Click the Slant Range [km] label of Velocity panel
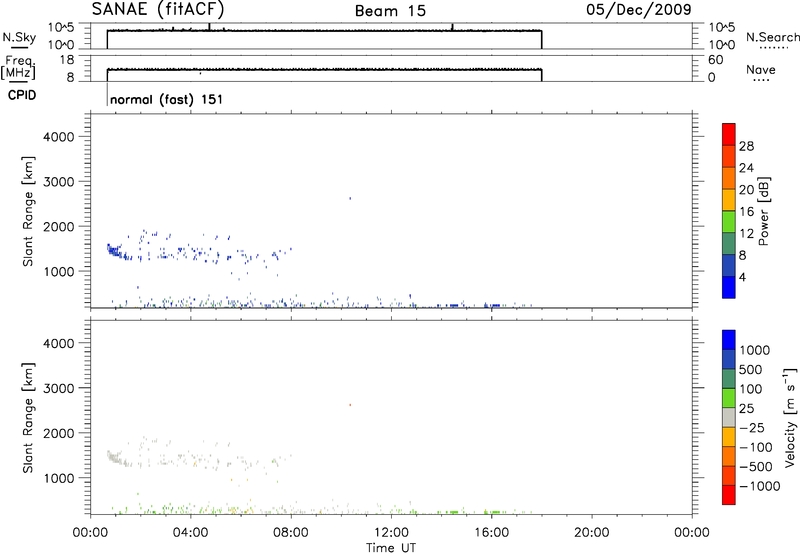The image size is (800, 554). pos(28,418)
